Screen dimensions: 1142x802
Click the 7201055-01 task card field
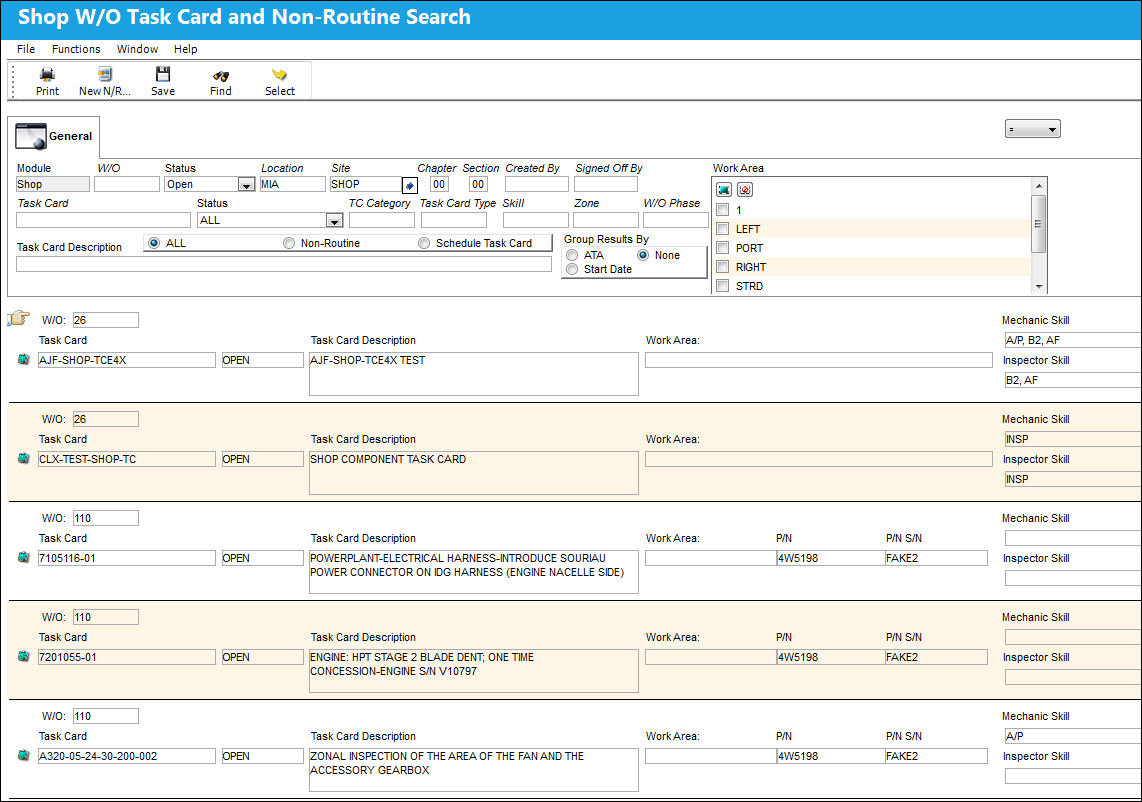127,657
